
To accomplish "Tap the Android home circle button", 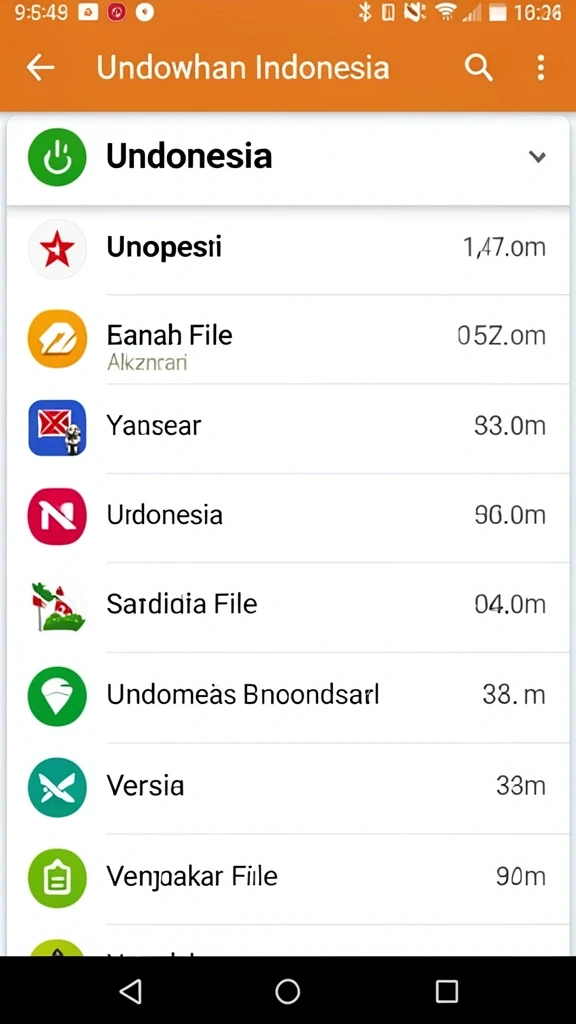I will click(x=288, y=991).
